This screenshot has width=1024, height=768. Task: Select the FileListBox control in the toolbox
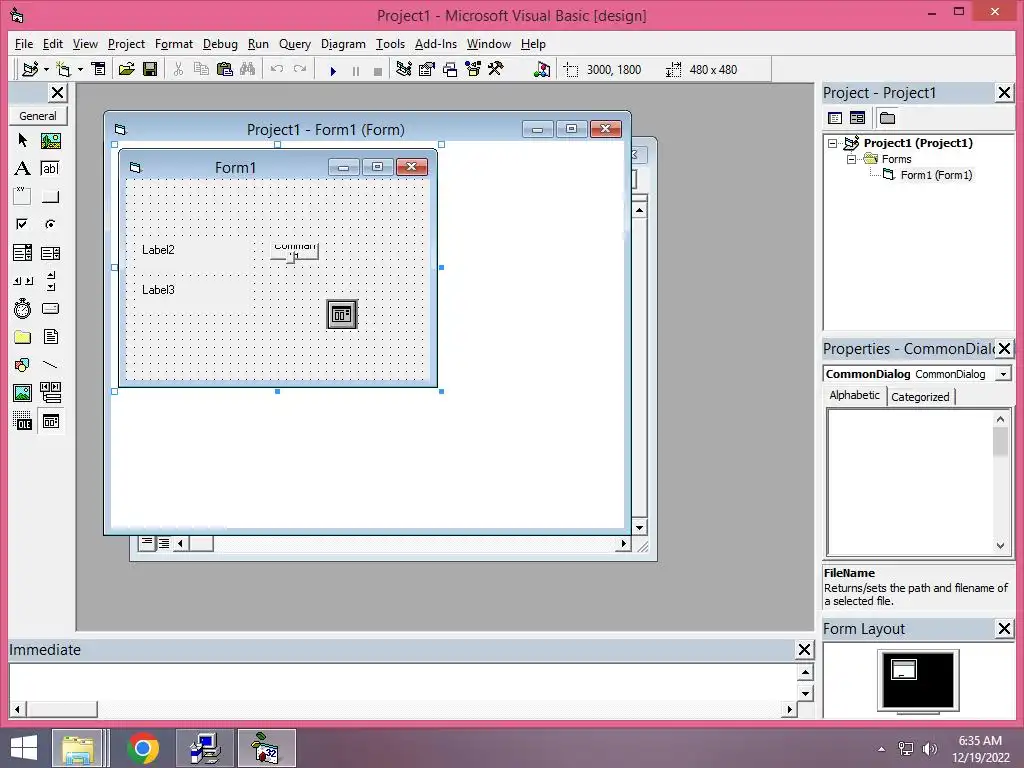(x=50, y=337)
